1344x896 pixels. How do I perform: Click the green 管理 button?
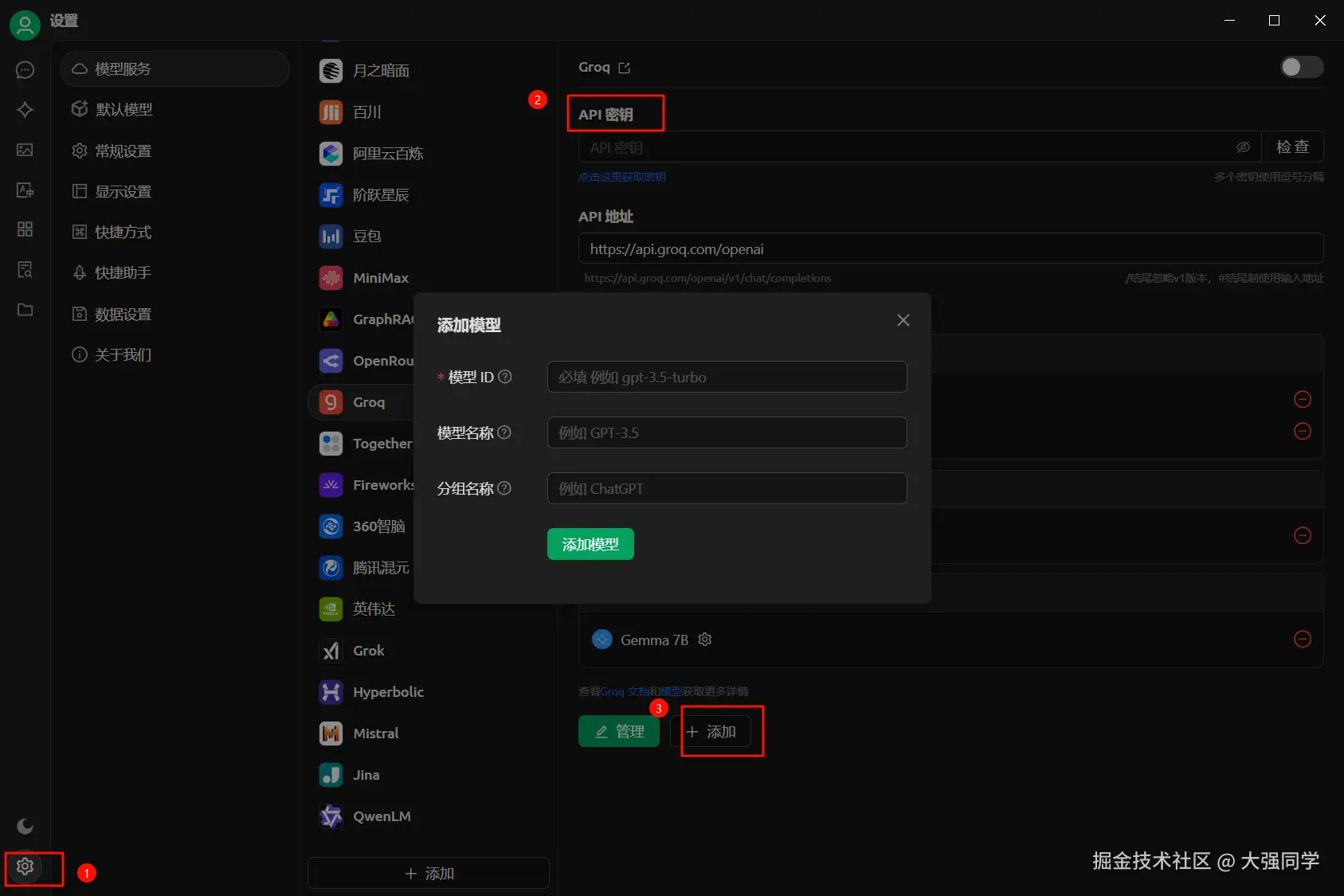tap(619, 731)
